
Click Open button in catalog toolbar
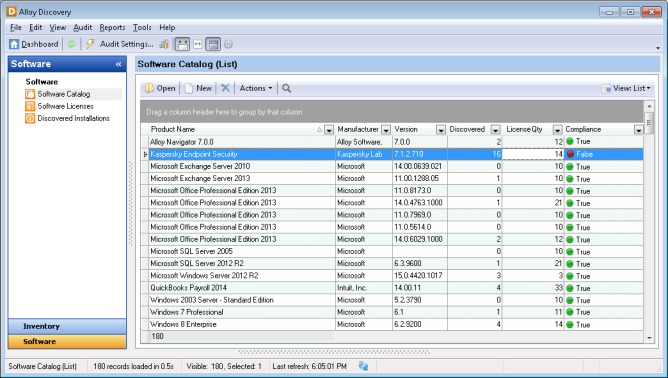(160, 88)
